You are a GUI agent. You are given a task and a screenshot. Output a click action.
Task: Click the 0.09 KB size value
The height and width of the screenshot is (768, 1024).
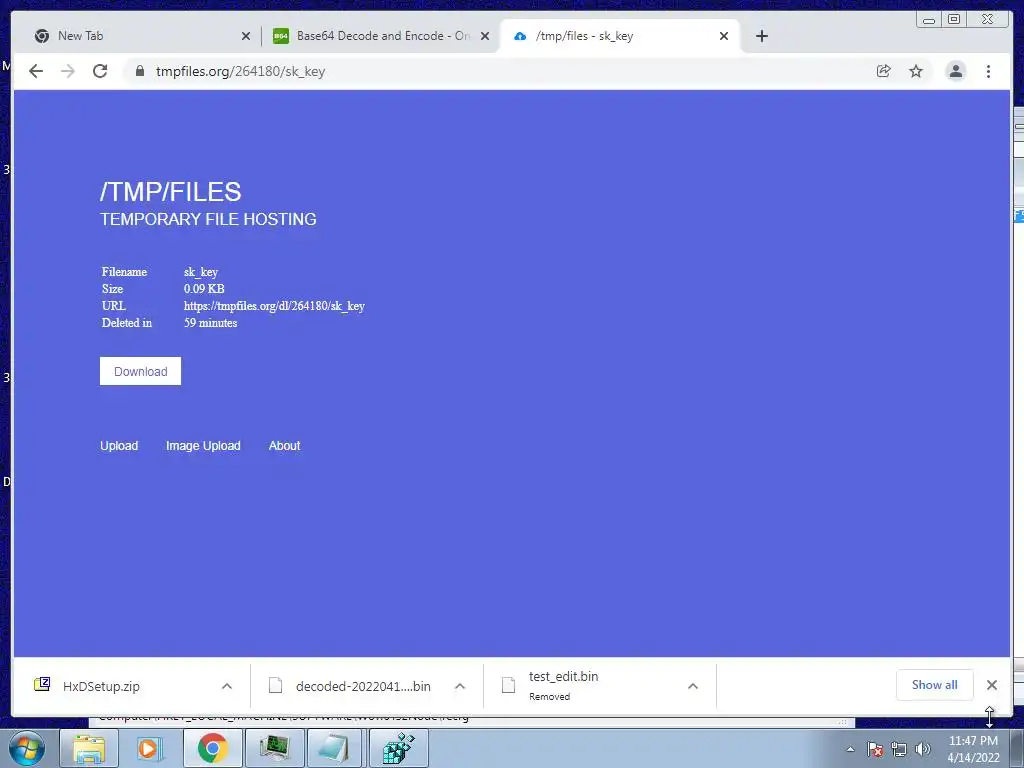204,289
